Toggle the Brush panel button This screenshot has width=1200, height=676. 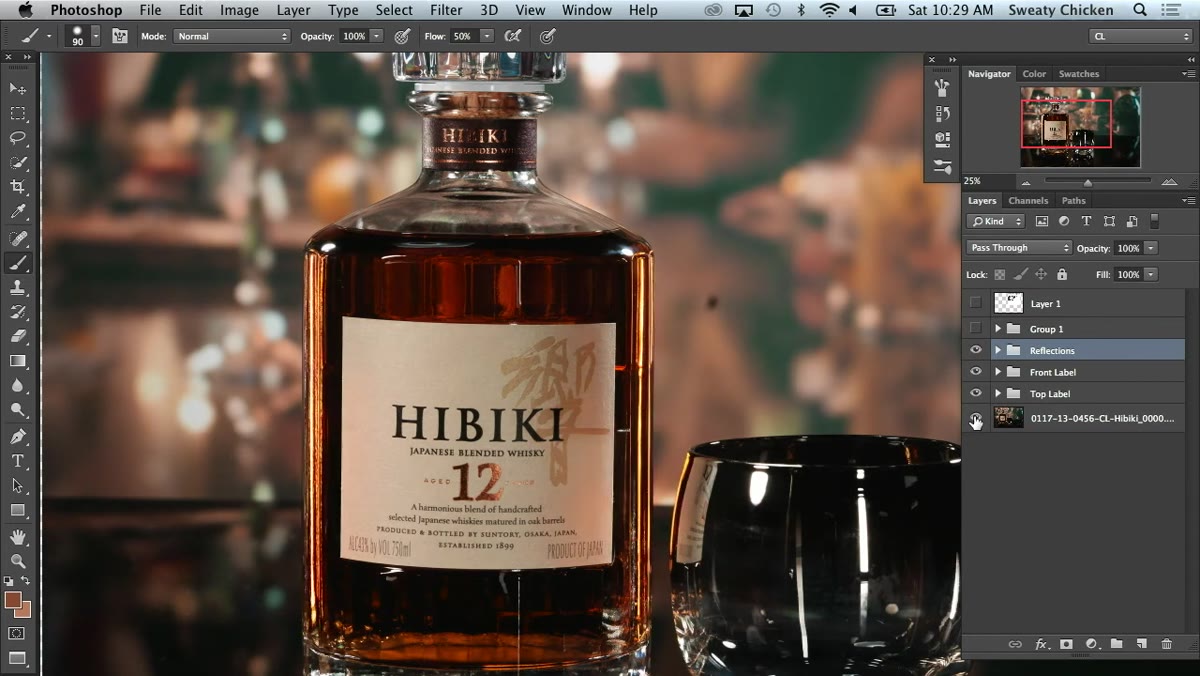pos(120,36)
